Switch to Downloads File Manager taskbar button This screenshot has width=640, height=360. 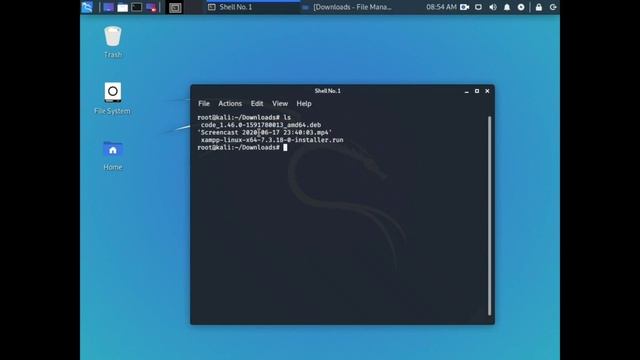click(x=347, y=7)
